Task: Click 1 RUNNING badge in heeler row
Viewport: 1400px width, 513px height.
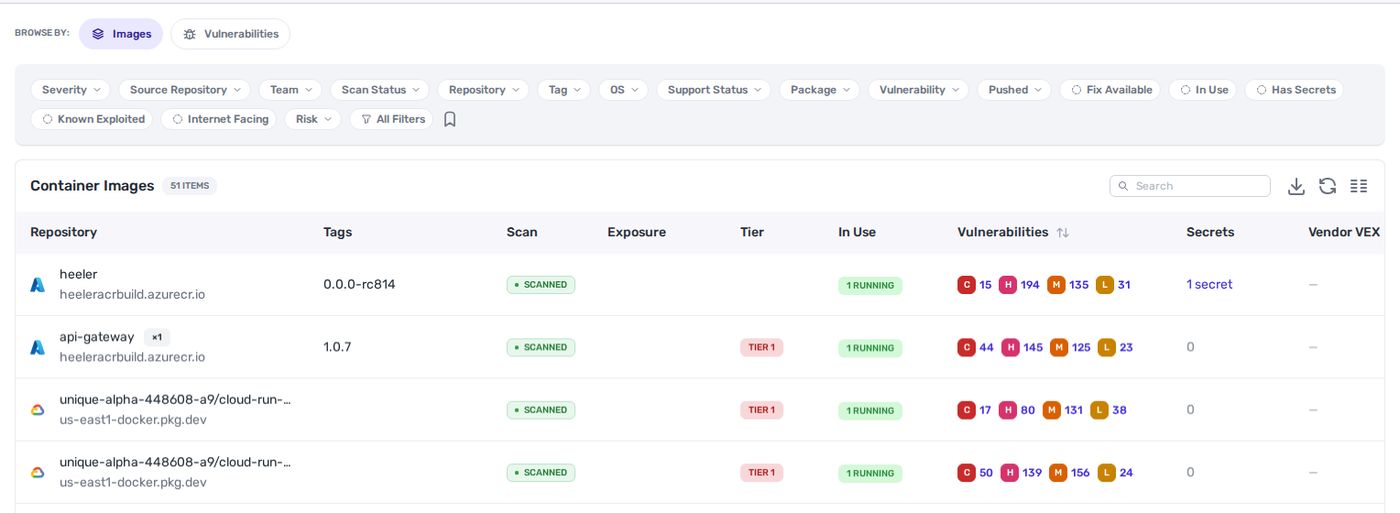Action: click(870, 286)
